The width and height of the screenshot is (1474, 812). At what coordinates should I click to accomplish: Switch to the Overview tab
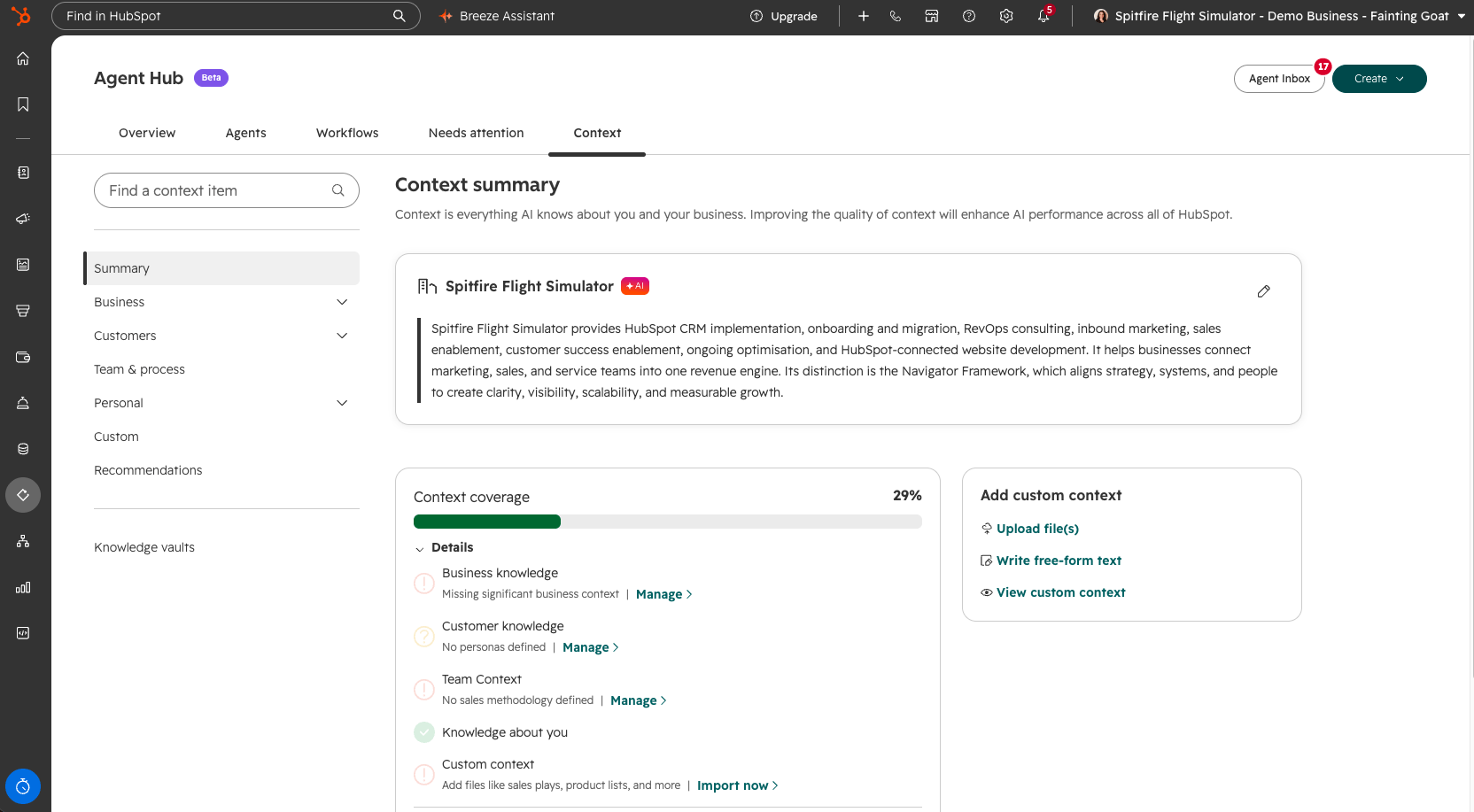point(147,133)
